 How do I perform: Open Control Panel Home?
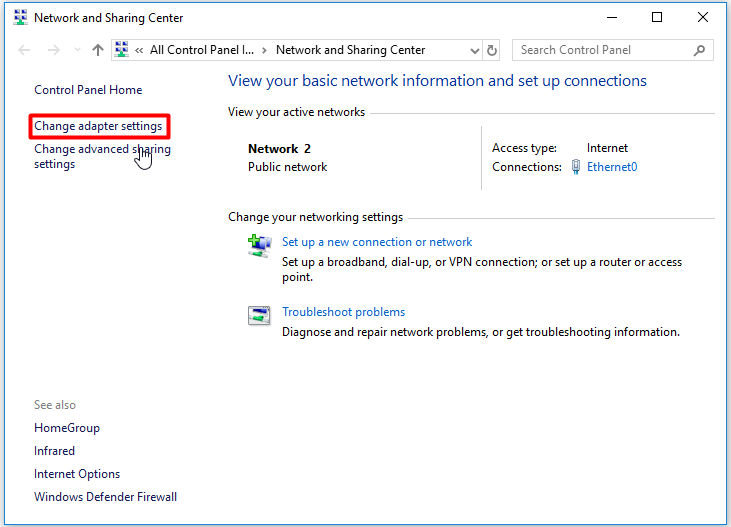pos(88,90)
